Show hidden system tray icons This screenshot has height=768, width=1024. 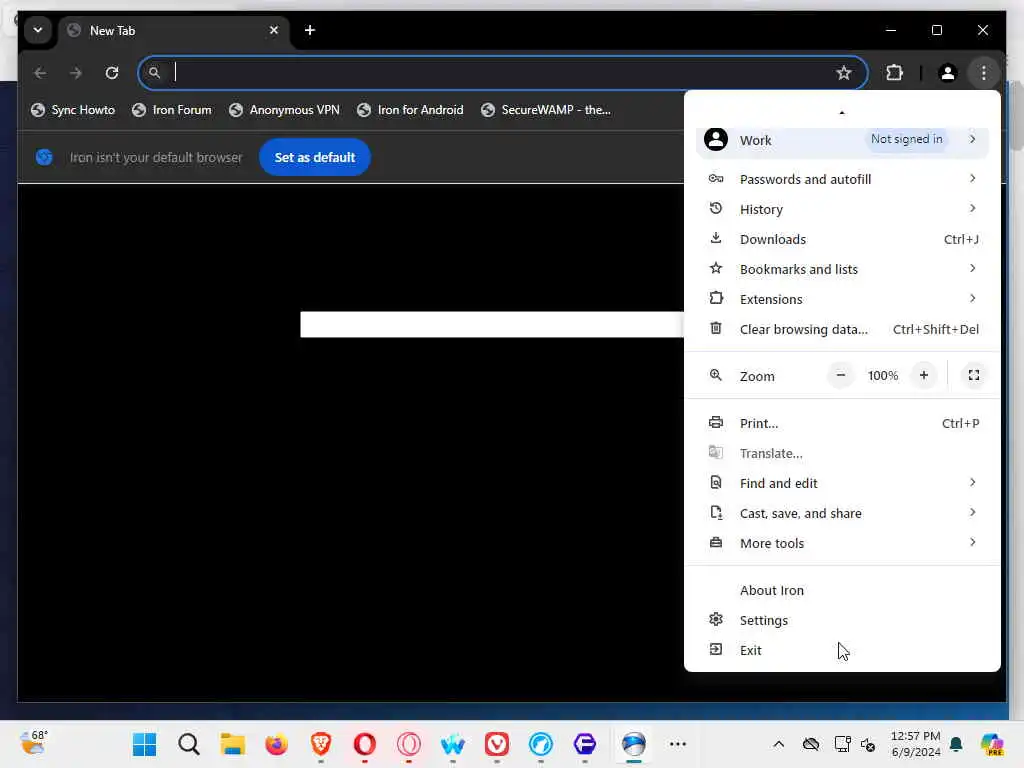point(778,744)
